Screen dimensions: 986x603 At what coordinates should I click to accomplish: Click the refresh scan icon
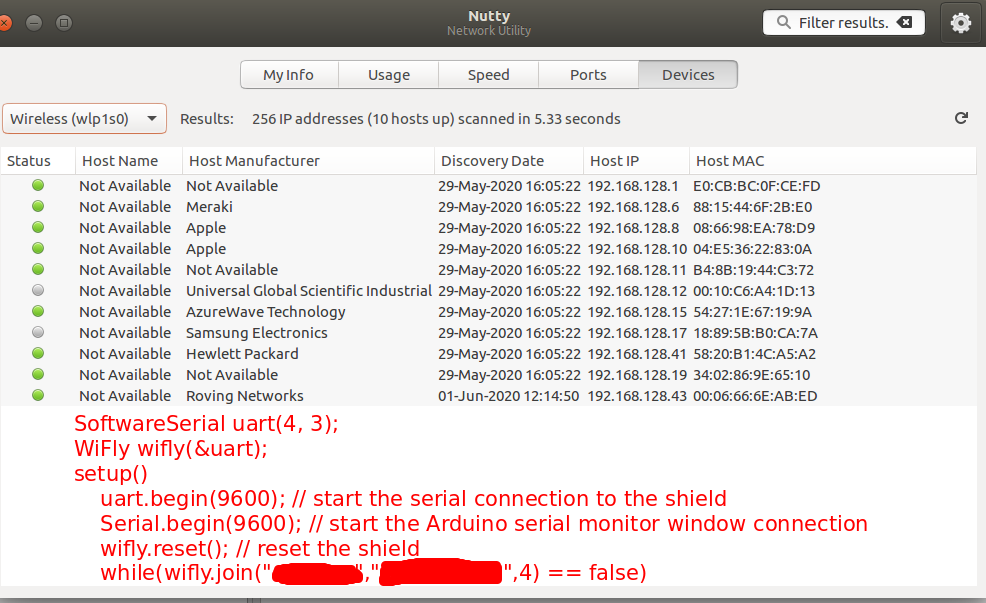click(x=961, y=119)
